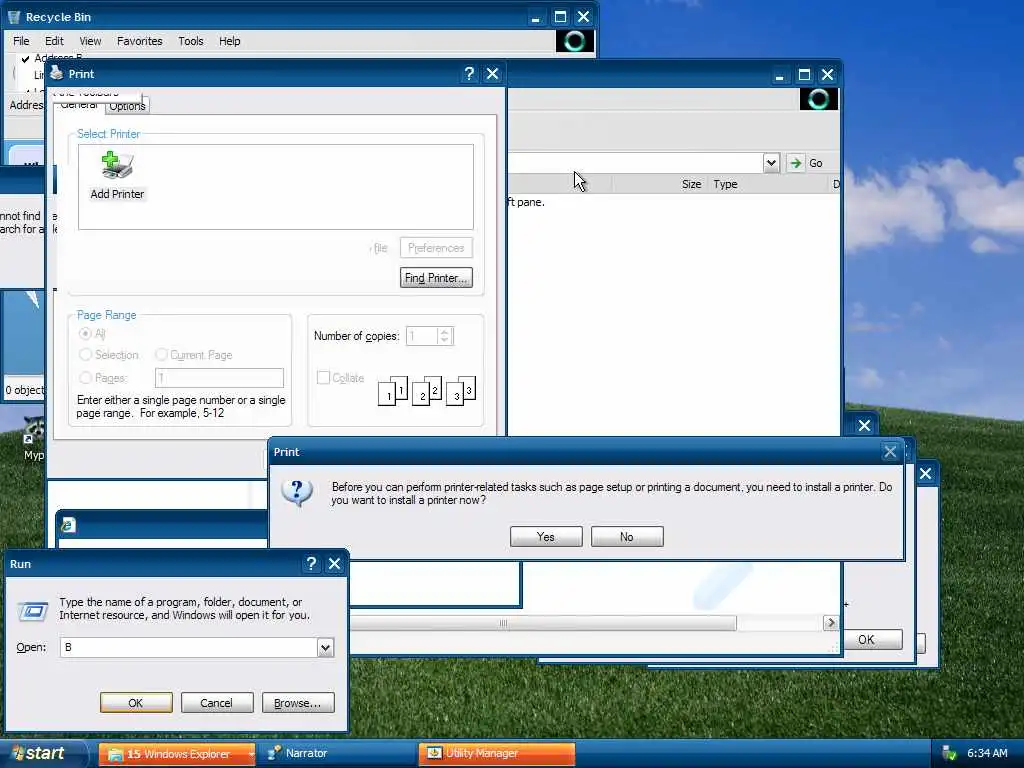Image resolution: width=1024 pixels, height=768 pixels.
Task: Click OK in the Run dialog
Action: [136, 703]
